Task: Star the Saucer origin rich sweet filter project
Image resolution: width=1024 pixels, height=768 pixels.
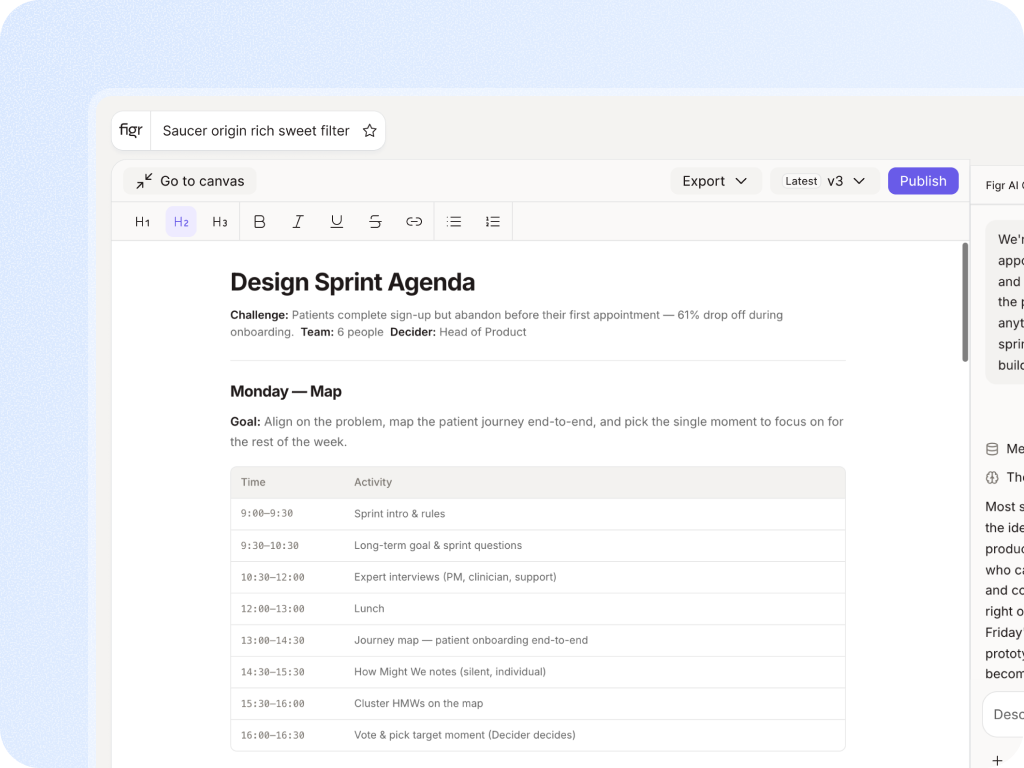Action: click(370, 131)
